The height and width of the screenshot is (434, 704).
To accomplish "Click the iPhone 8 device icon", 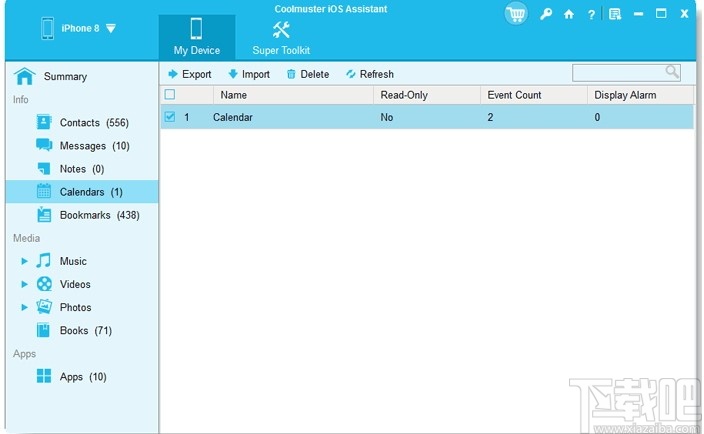I will pos(48,28).
